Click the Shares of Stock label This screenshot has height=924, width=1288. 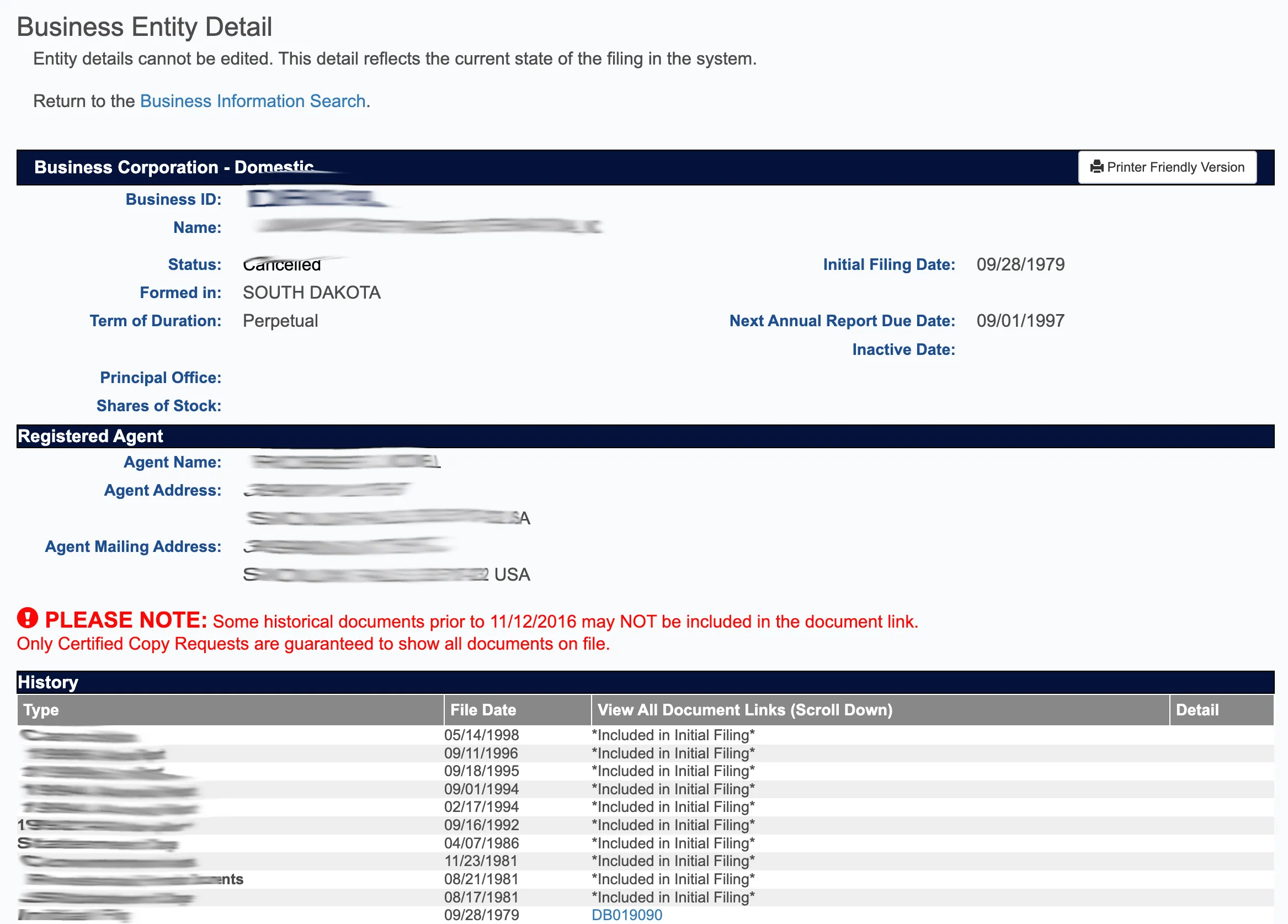(x=159, y=406)
